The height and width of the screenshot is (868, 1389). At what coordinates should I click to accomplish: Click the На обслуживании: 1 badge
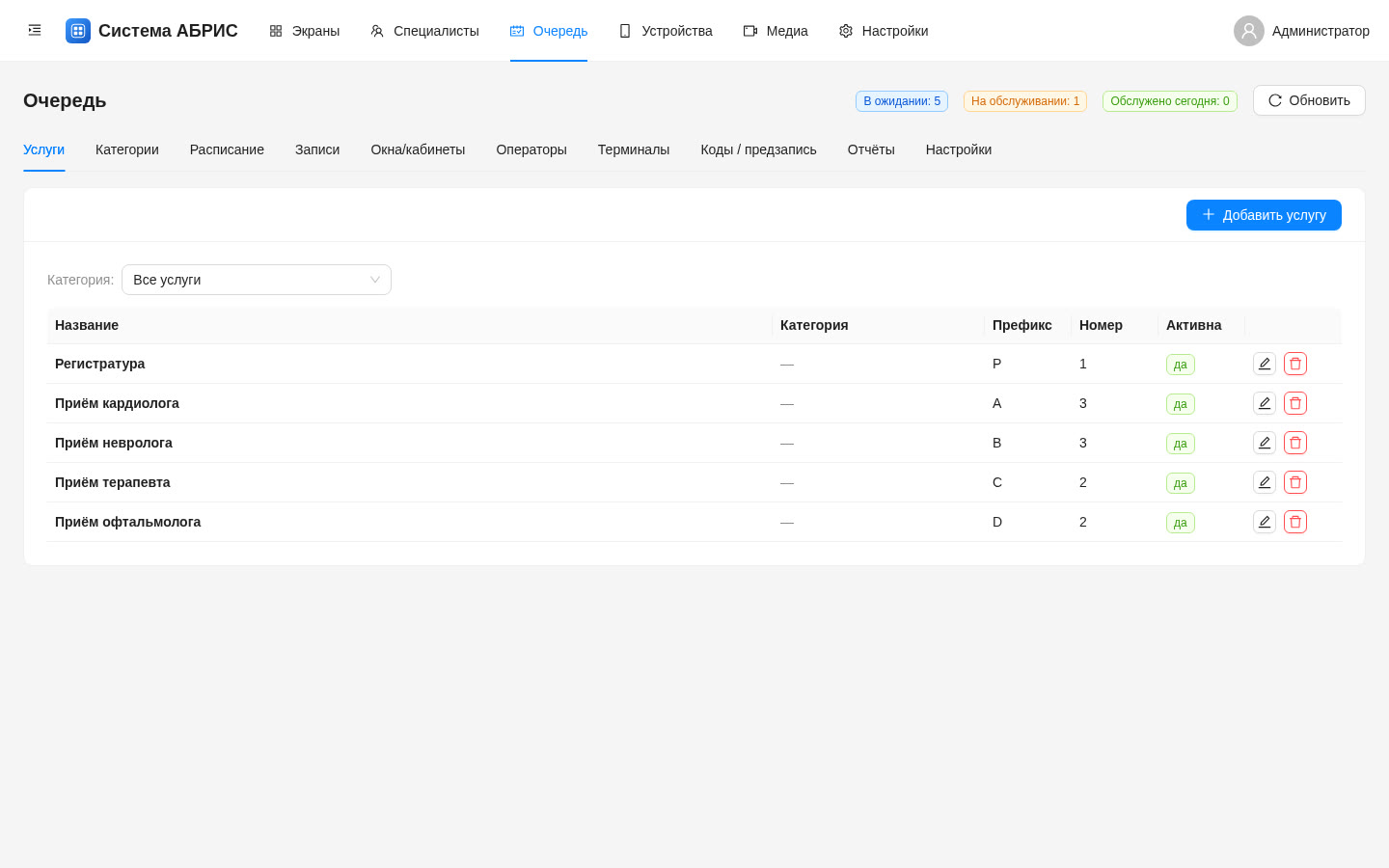[1025, 101]
